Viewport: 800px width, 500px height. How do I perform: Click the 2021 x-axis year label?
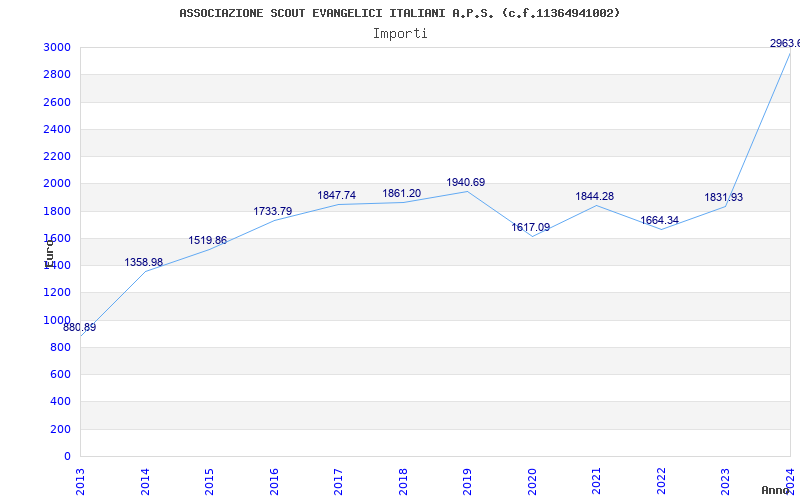click(x=597, y=481)
